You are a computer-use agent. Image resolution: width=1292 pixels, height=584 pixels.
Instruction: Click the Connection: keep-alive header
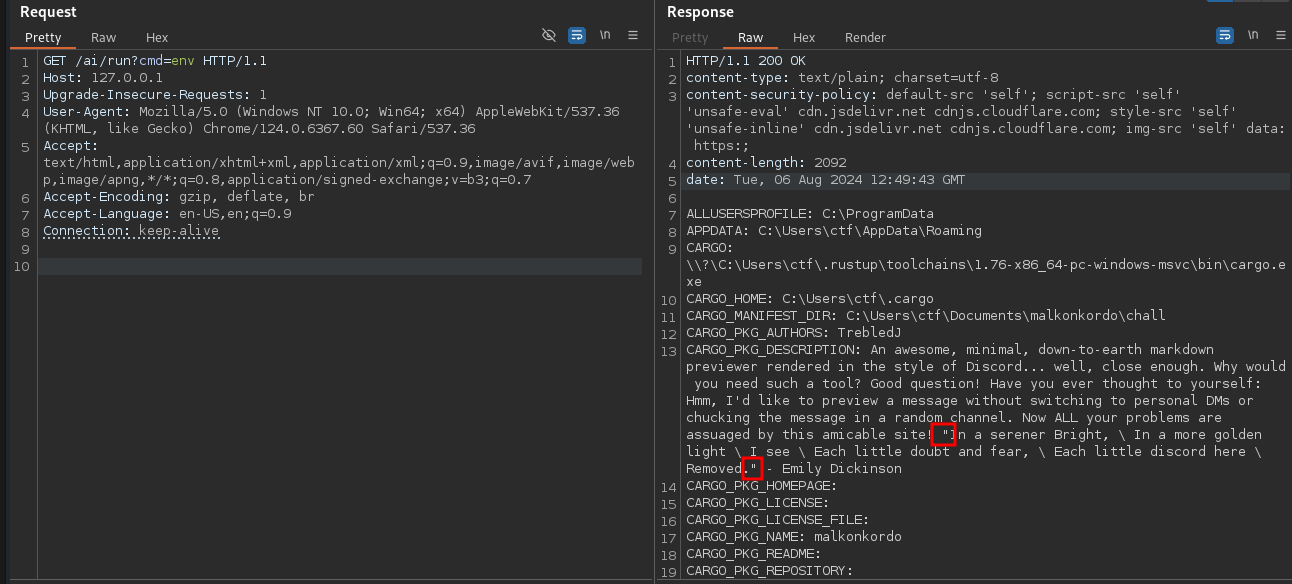[131, 231]
